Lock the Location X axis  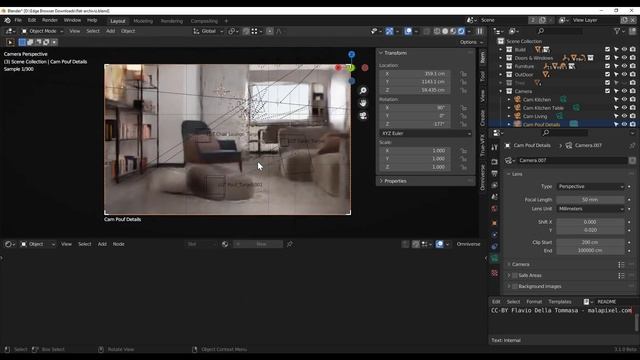click(463, 74)
